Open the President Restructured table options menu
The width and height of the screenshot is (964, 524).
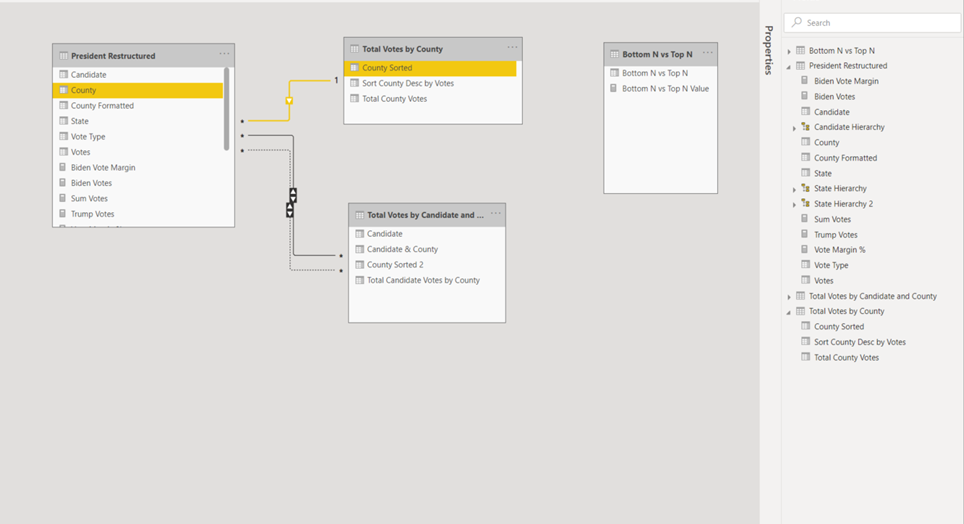(224, 54)
